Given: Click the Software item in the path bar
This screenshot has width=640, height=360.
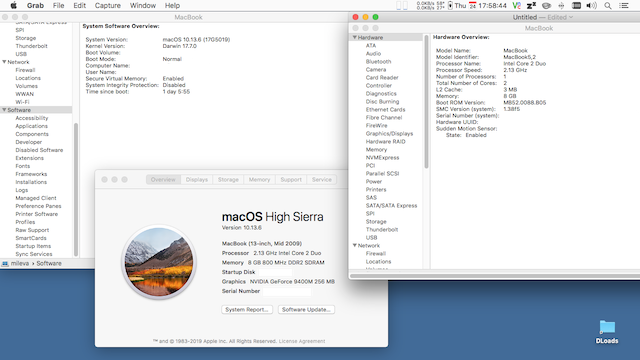Looking at the screenshot, I should click(x=49, y=264).
